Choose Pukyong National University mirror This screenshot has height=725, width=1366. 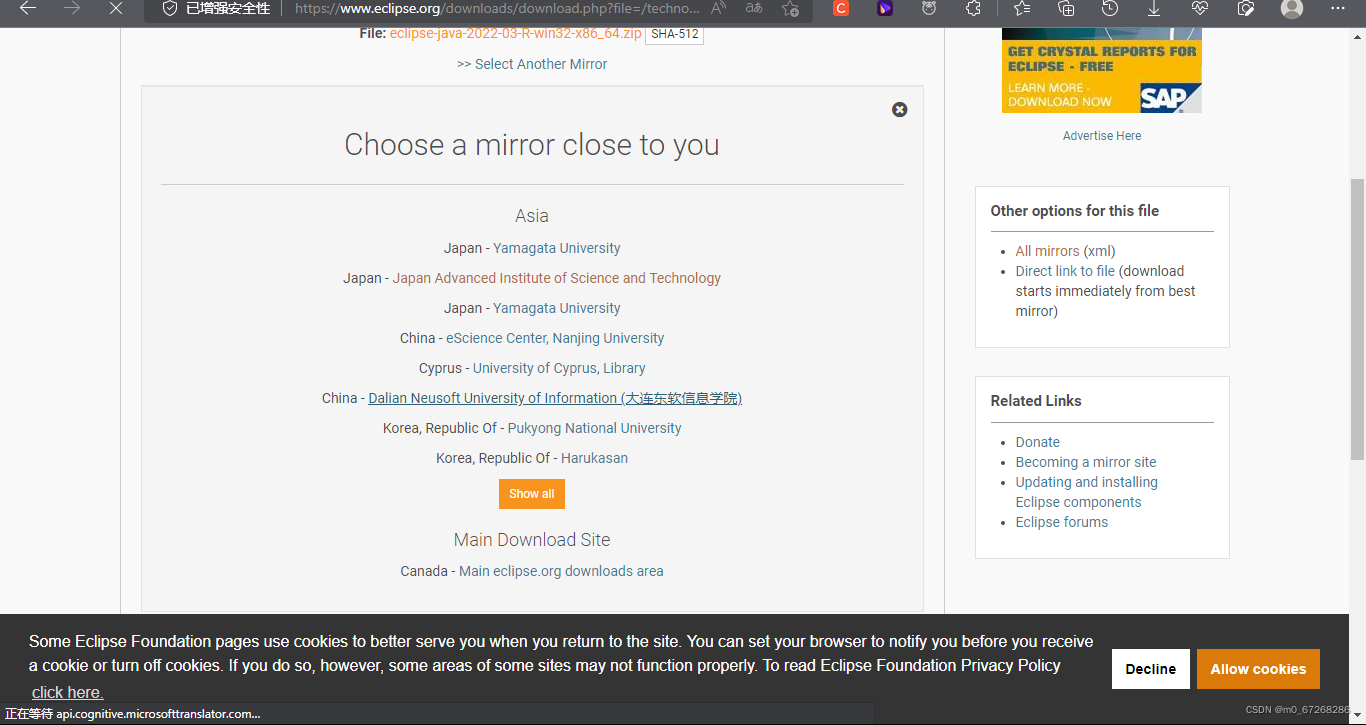coord(594,428)
